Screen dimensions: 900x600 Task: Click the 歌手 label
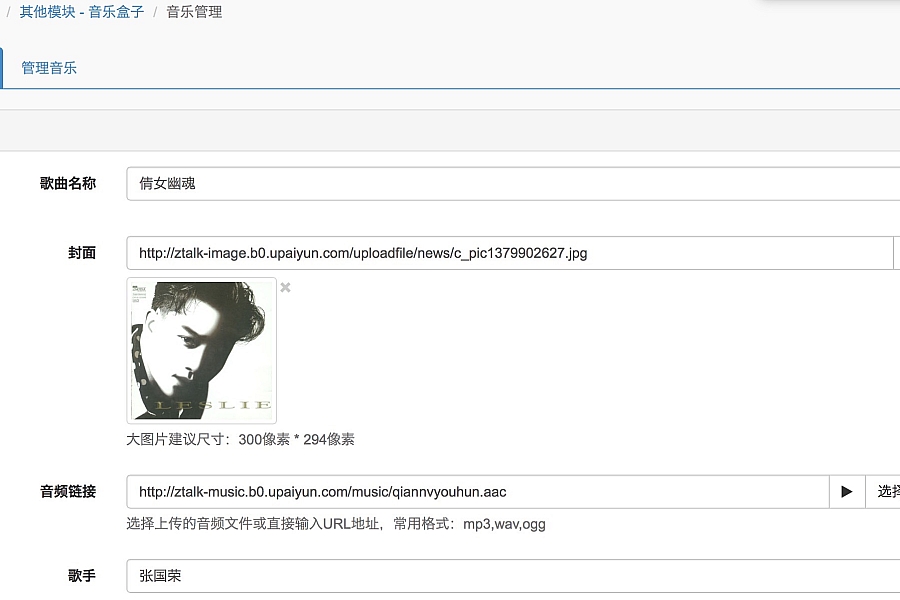(82, 576)
